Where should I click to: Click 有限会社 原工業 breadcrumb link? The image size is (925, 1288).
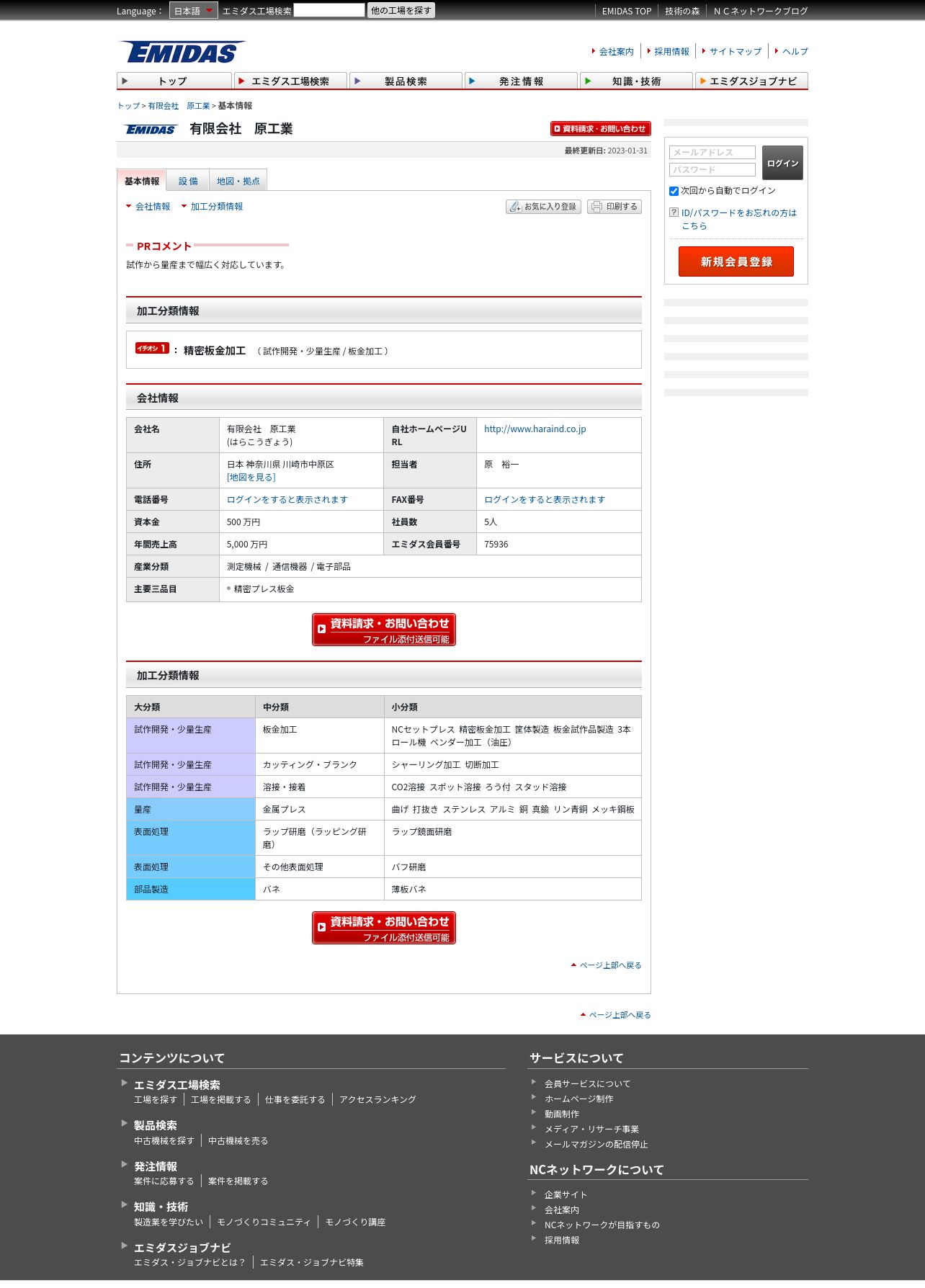click(179, 106)
